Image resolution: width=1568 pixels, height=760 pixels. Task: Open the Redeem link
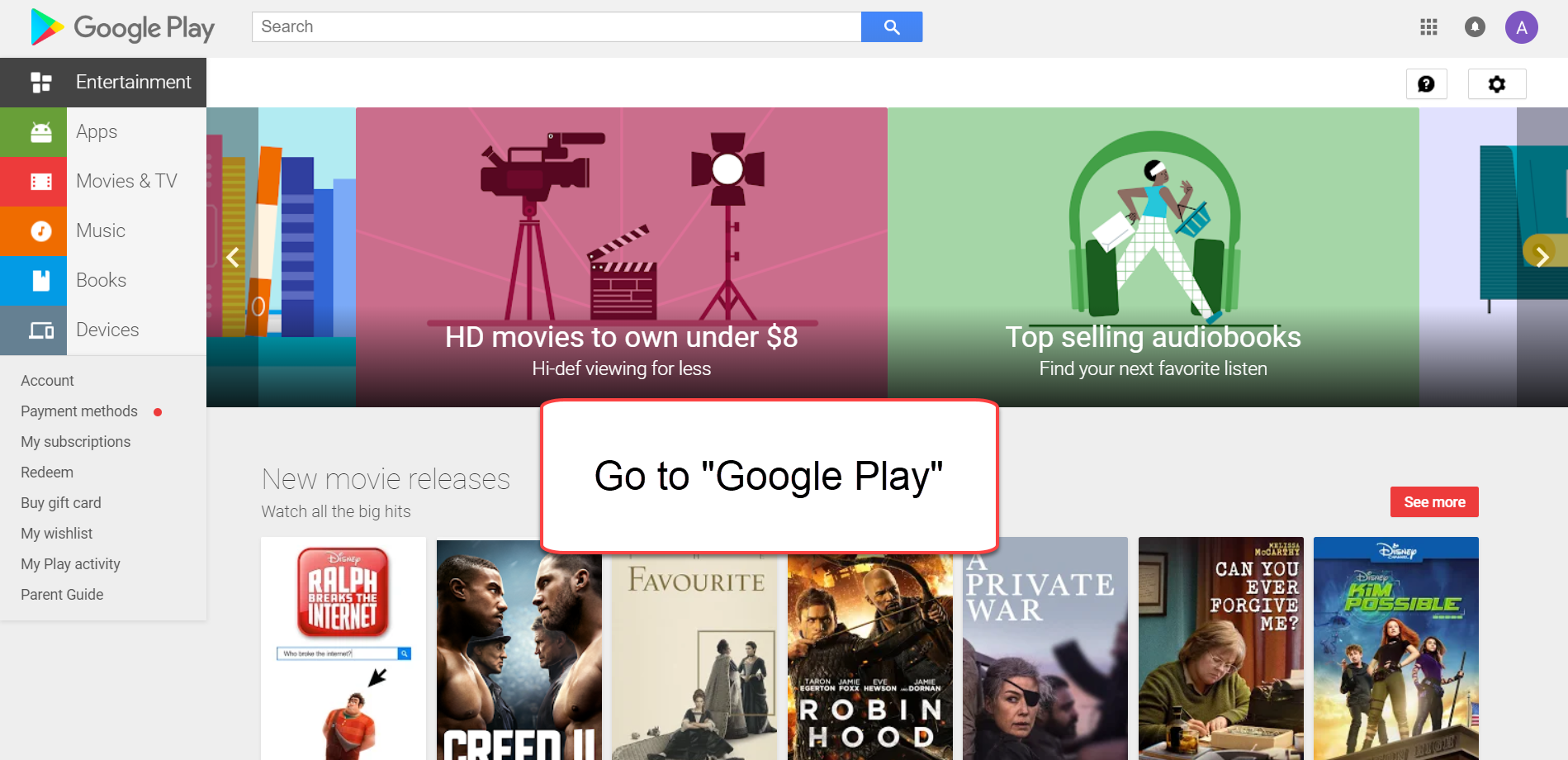[x=47, y=473]
